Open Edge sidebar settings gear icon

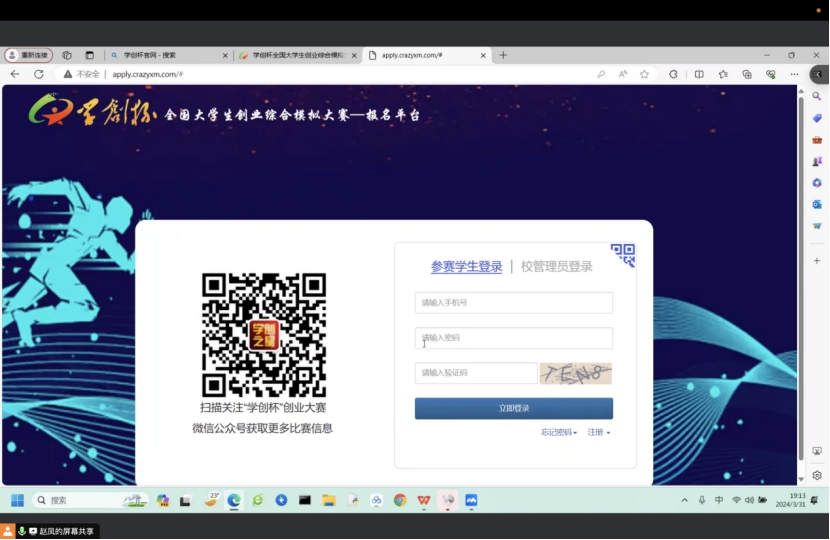(x=817, y=475)
